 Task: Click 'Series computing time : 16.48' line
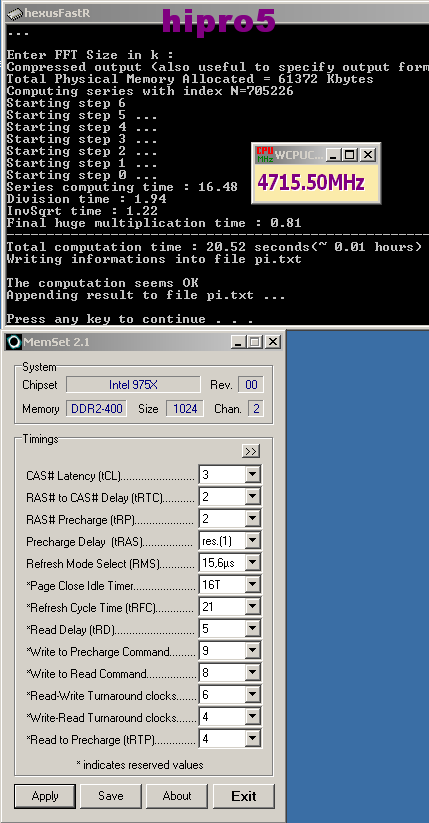point(122,187)
